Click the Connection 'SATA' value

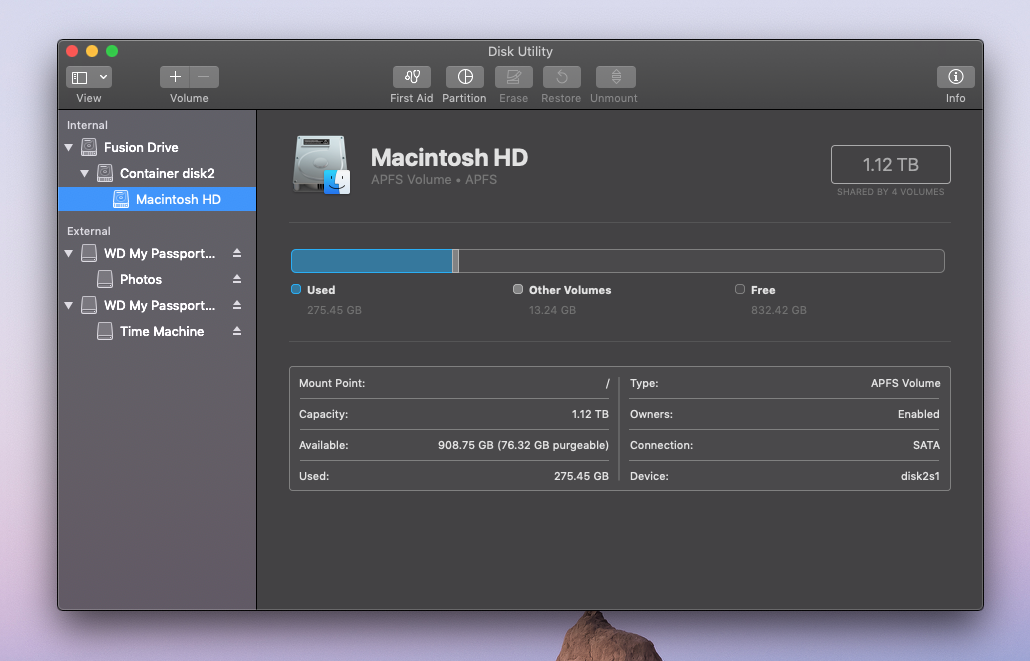926,445
